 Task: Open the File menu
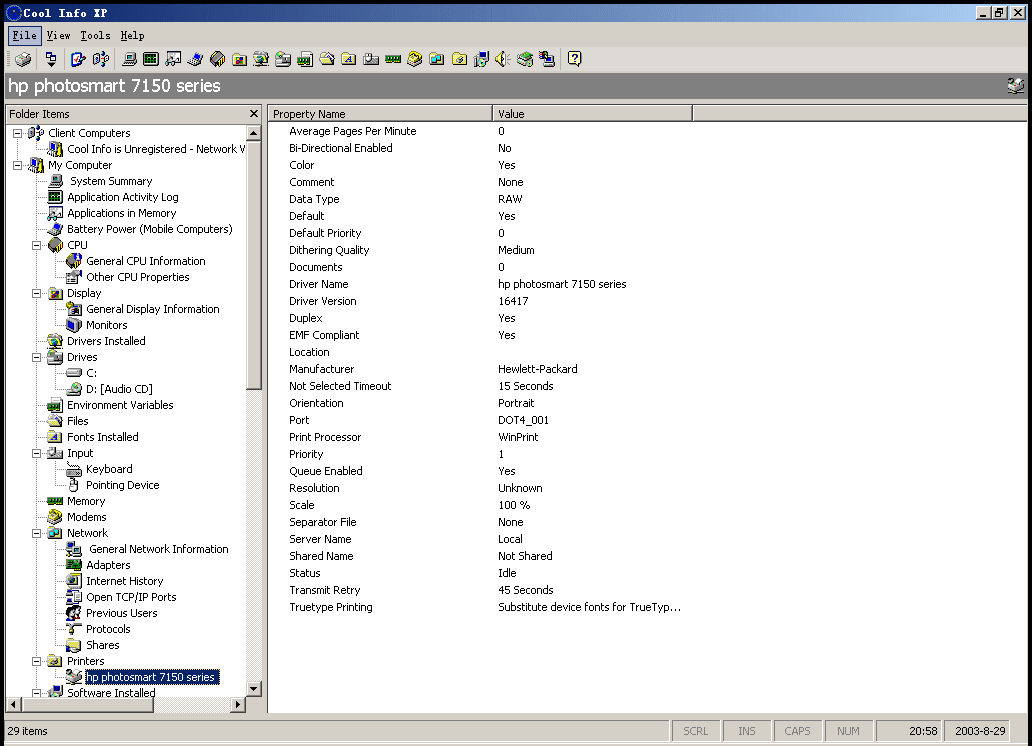[x=24, y=36]
